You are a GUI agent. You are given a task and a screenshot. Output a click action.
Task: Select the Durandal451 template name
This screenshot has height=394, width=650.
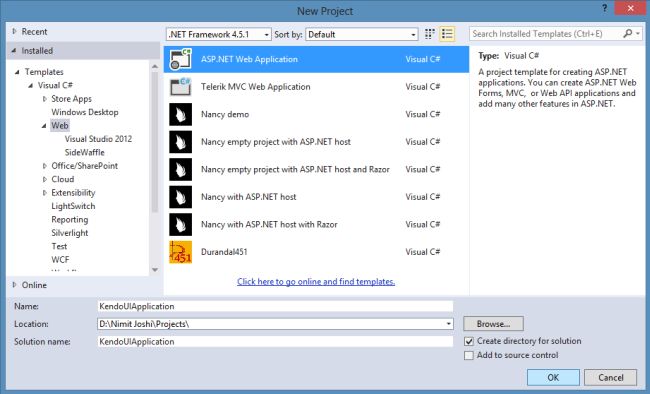[224, 252]
